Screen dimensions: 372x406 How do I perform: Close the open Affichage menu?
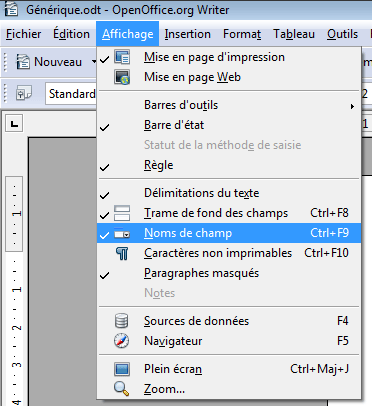click(x=128, y=34)
